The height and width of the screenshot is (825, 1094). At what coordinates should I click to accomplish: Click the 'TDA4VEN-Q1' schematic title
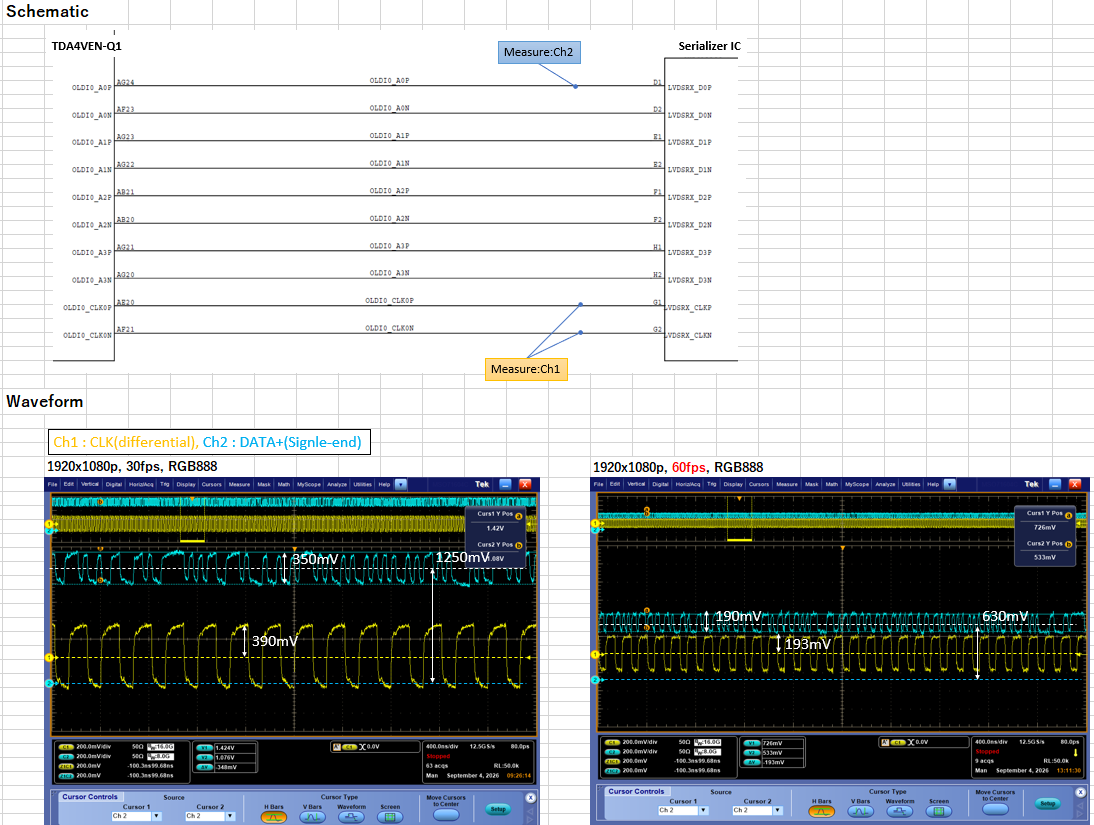(x=87, y=46)
